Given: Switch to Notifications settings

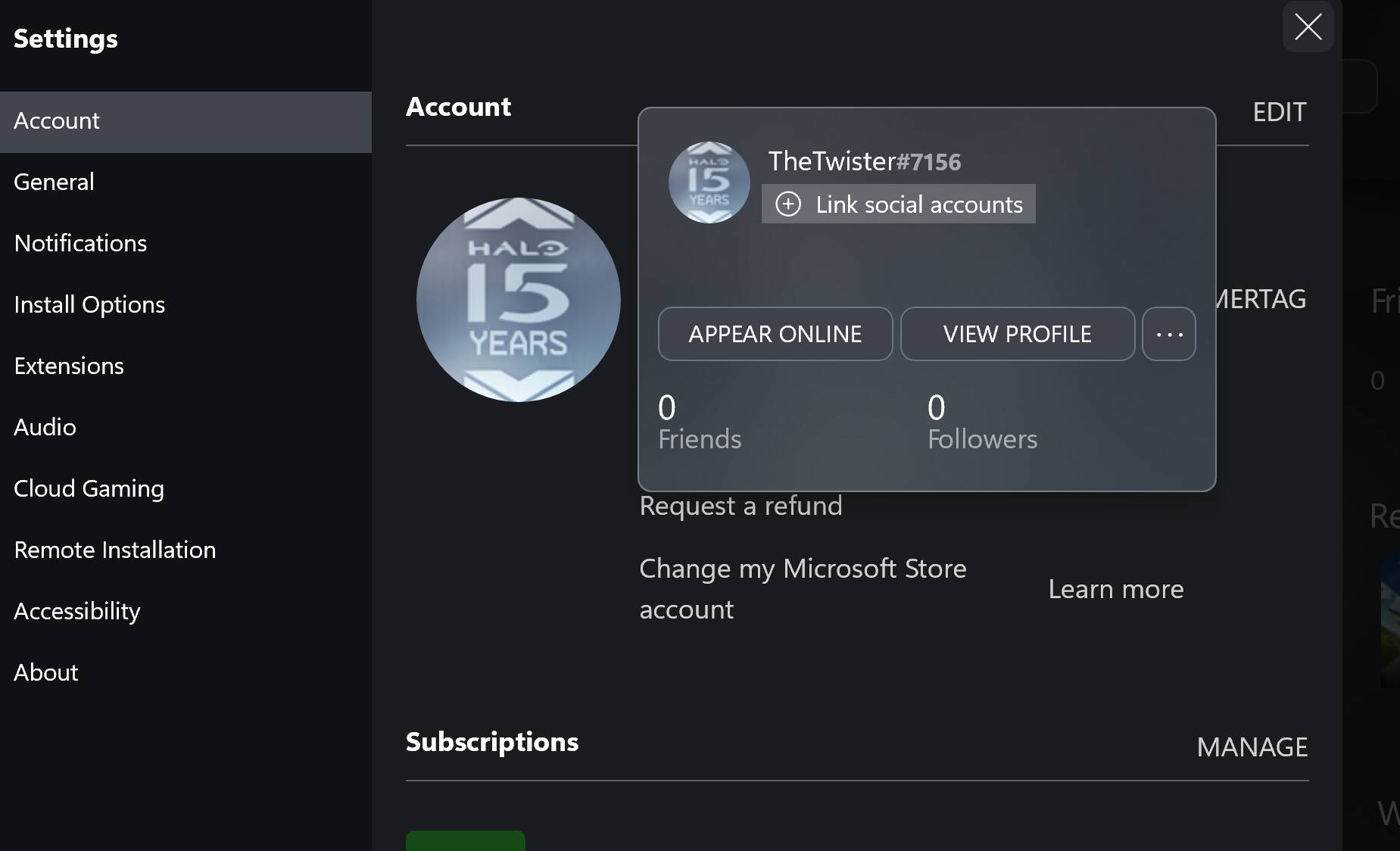Looking at the screenshot, I should [x=80, y=244].
